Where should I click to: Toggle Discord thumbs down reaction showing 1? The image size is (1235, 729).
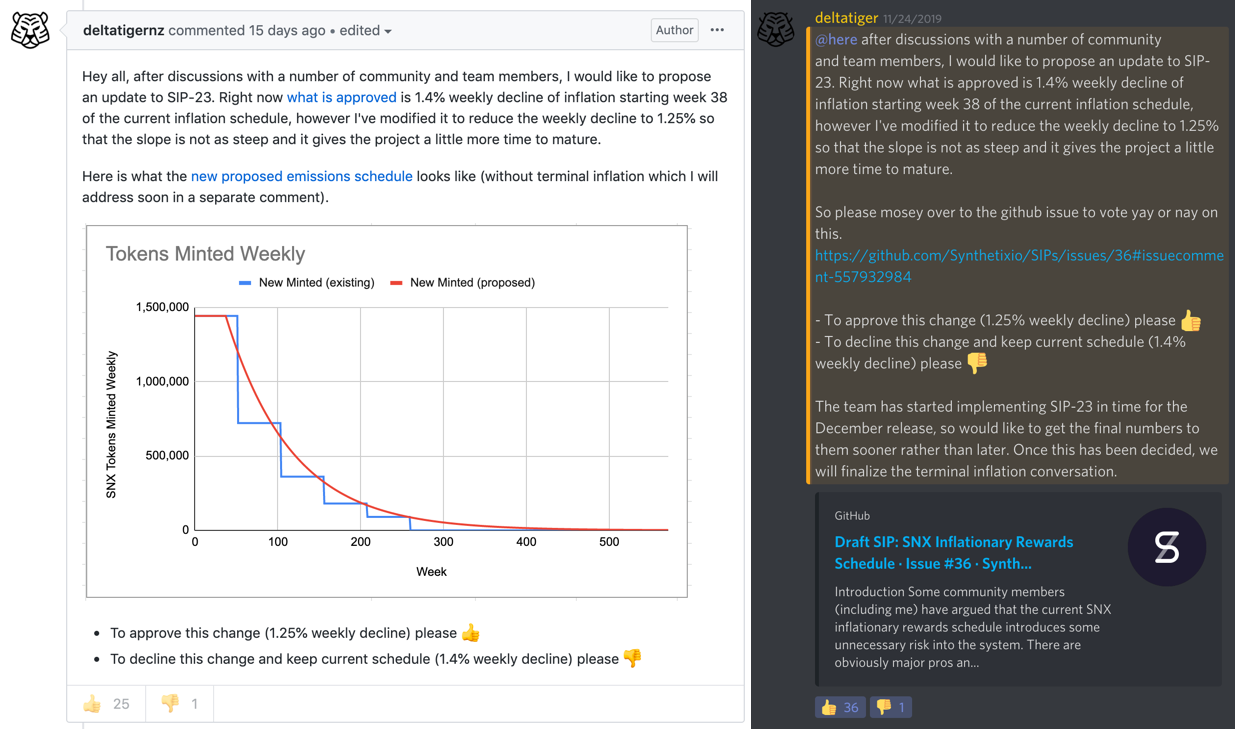890,707
